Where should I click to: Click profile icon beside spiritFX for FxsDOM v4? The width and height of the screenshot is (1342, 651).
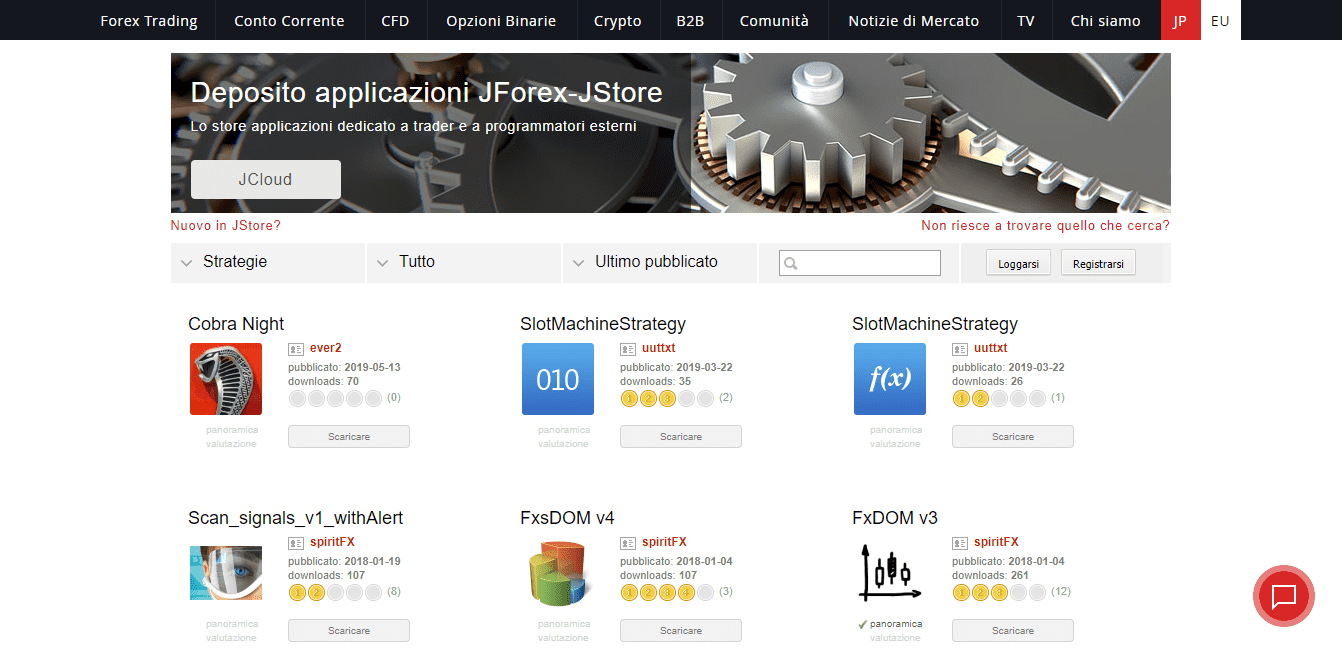tap(628, 543)
